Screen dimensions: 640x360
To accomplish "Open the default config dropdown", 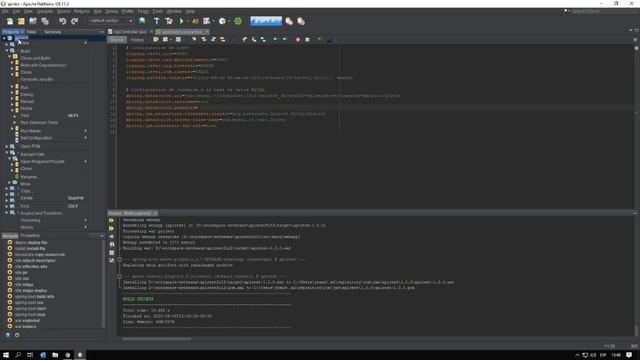I will click(x=111, y=21).
